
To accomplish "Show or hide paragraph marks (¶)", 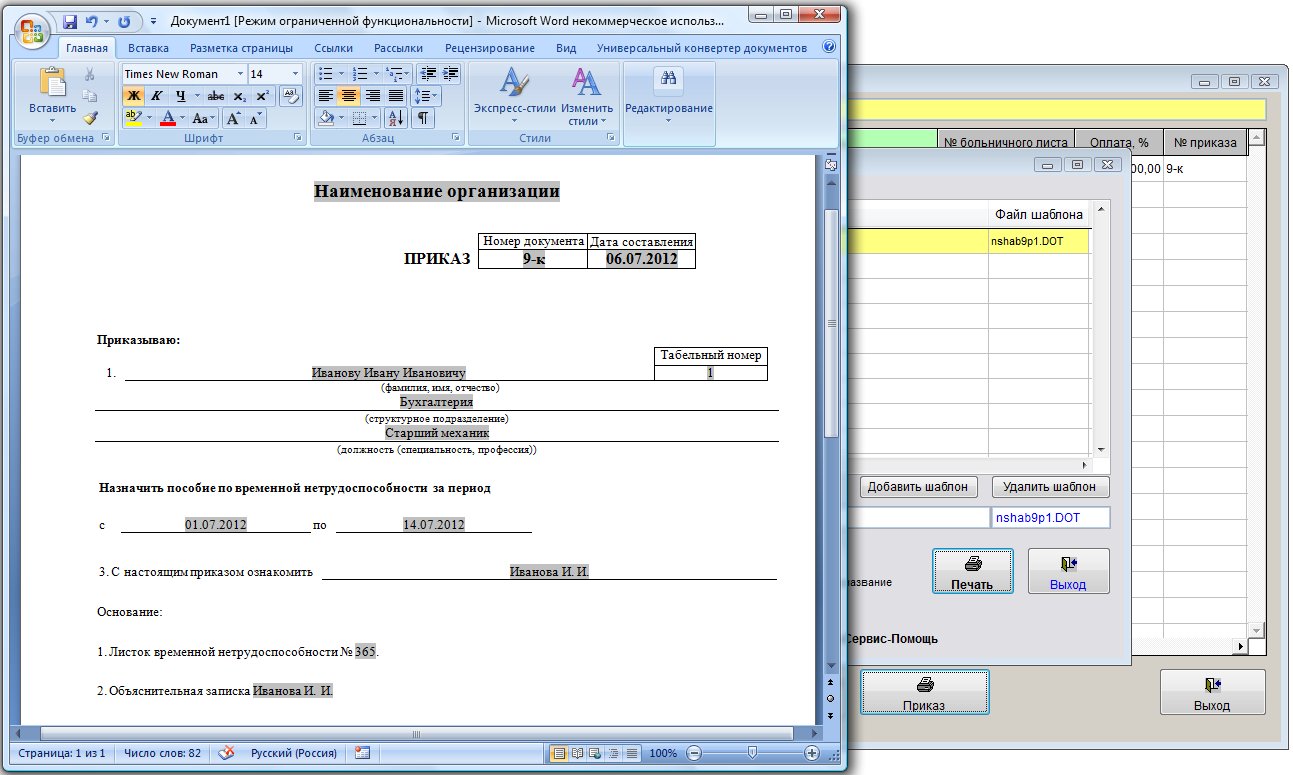I will 424,118.
